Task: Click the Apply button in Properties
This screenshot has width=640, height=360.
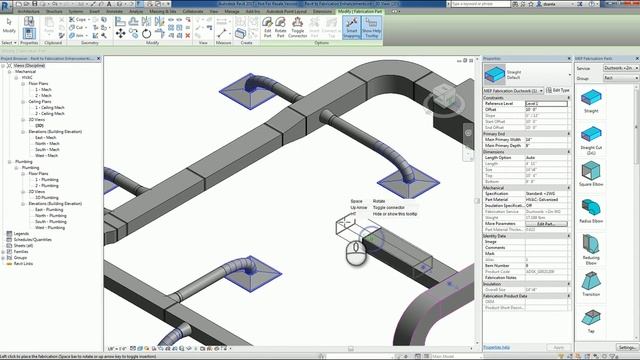Action: 558,347
